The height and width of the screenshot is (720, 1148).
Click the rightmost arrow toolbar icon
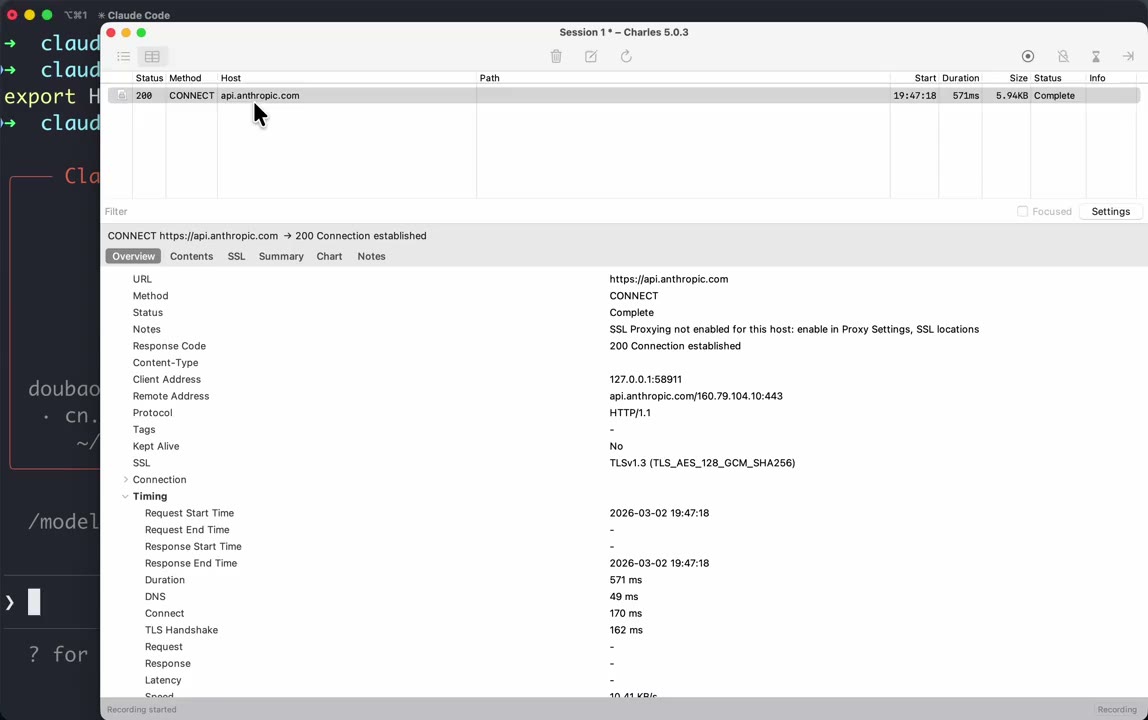pyautogui.click(x=1128, y=57)
